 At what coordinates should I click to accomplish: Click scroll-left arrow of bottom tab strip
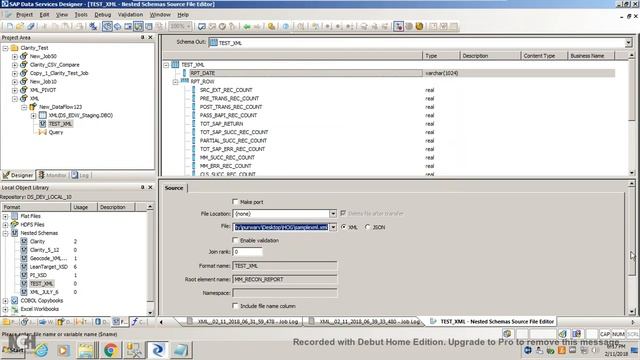pos(161,322)
